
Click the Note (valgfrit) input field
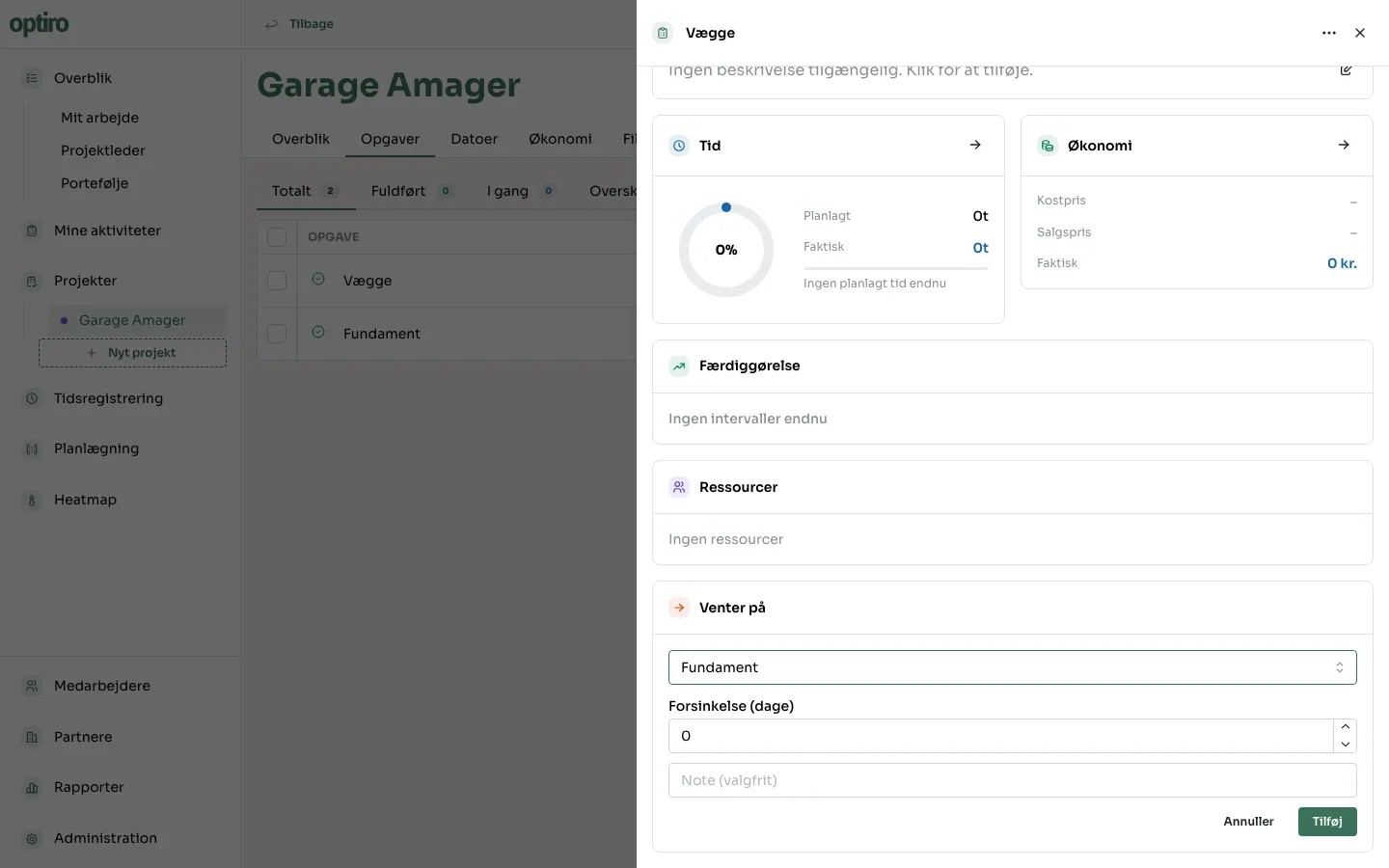coord(1012,780)
